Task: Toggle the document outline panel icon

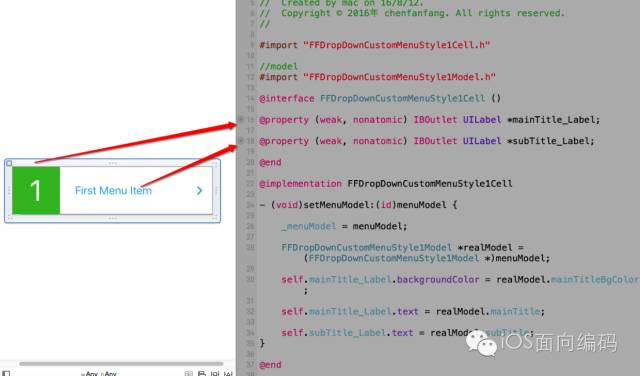Action: coord(6,373)
